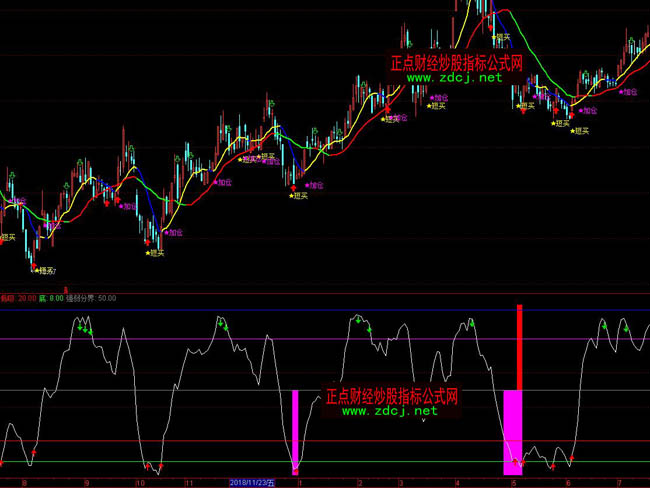The height and width of the screenshot is (488, 650).
Task: Click magenta bar above the 2018/11/23 date
Action: click(295, 430)
